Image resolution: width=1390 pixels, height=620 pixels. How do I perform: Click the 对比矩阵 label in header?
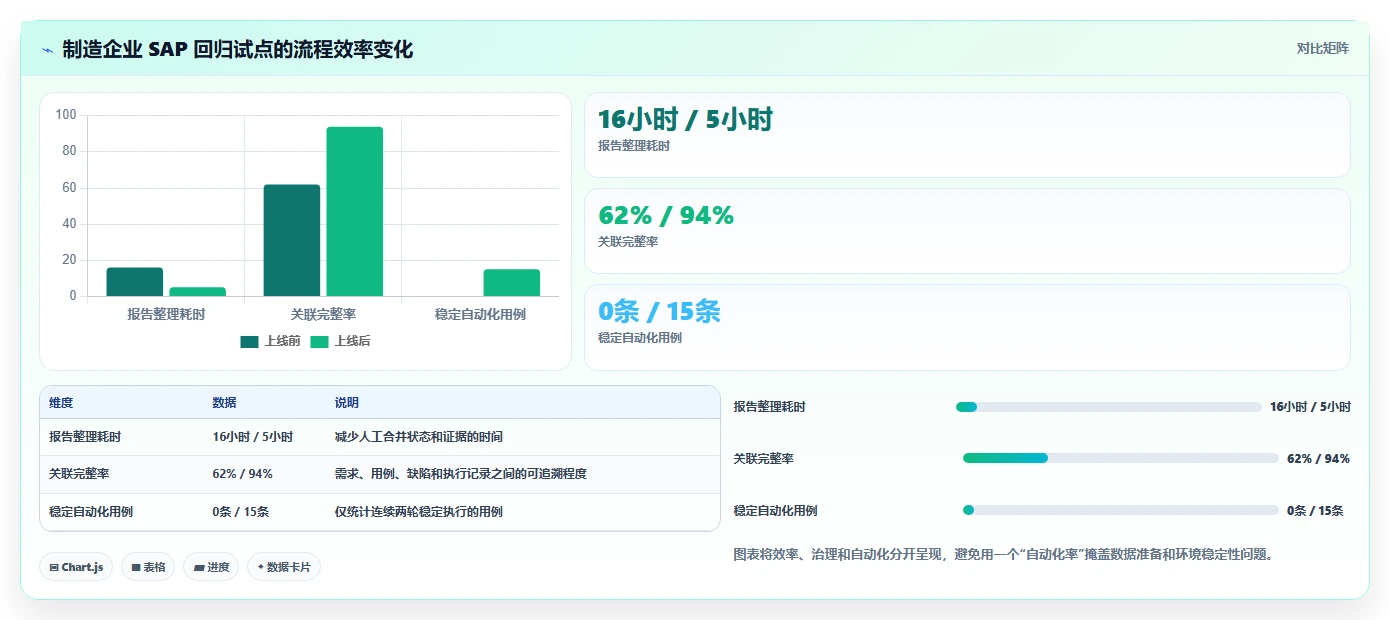[x=1322, y=48]
